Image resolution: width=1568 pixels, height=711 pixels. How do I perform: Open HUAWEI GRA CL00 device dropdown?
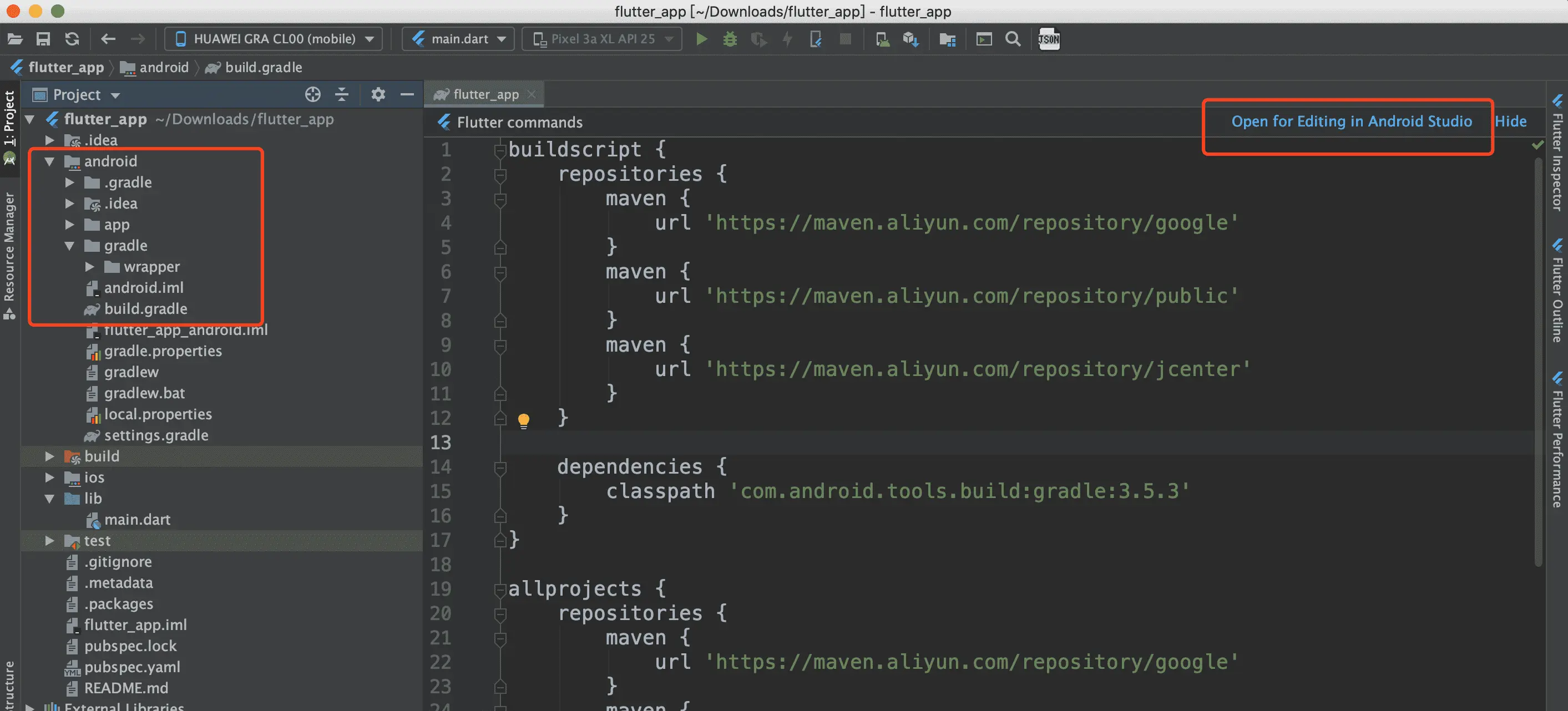[x=274, y=39]
